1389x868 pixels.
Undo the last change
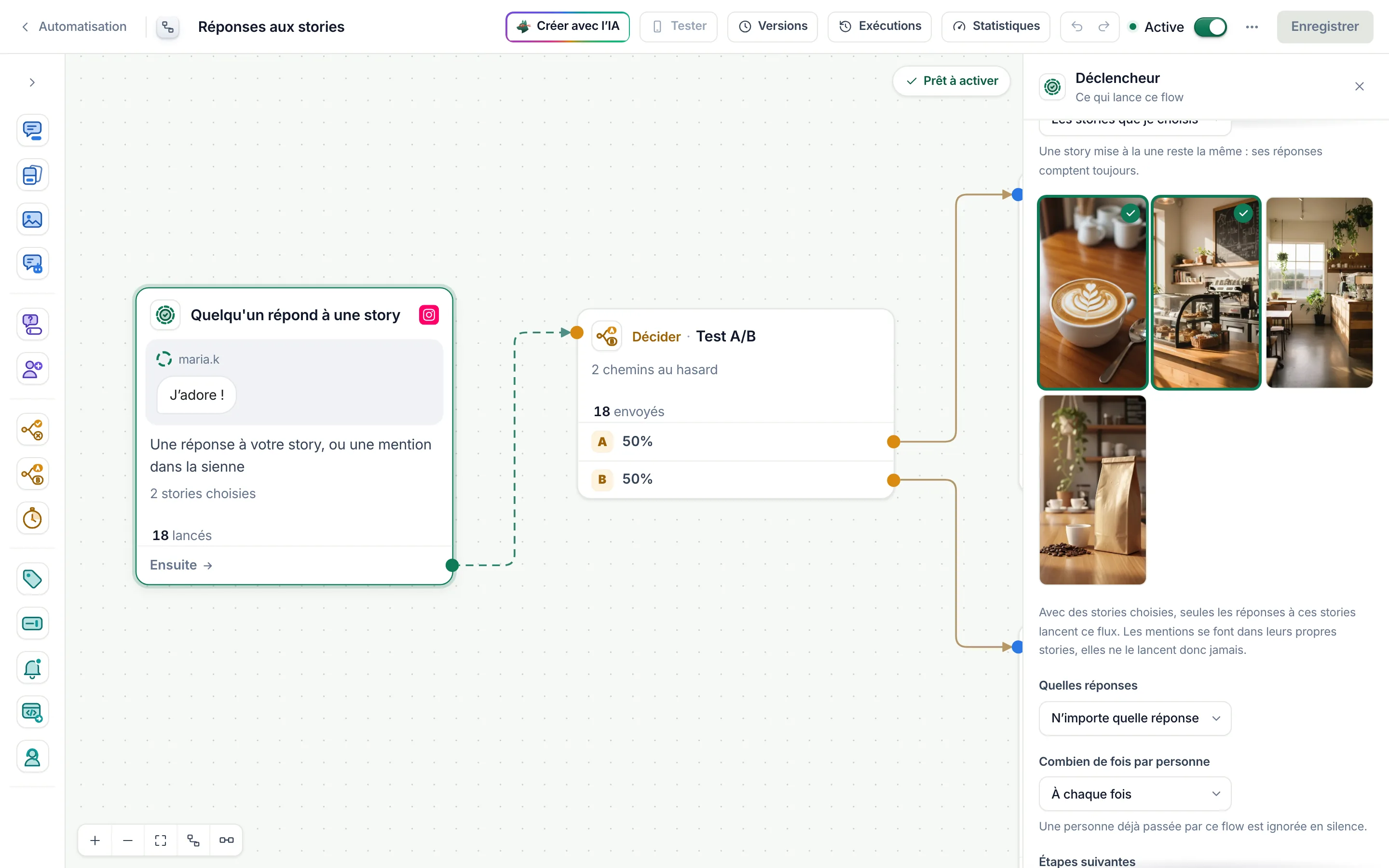pyautogui.click(x=1077, y=27)
